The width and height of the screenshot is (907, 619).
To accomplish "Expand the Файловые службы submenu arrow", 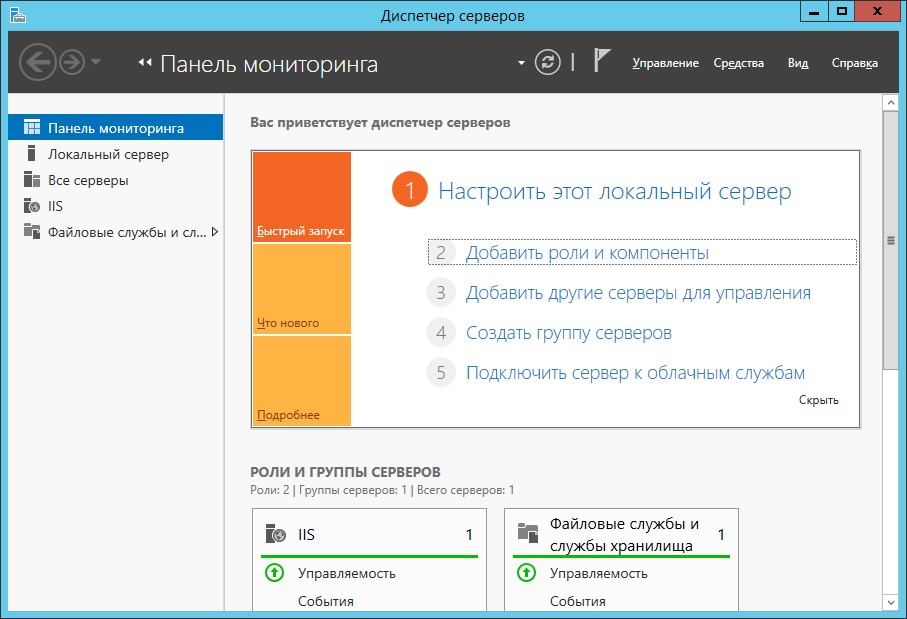I will pos(215,232).
